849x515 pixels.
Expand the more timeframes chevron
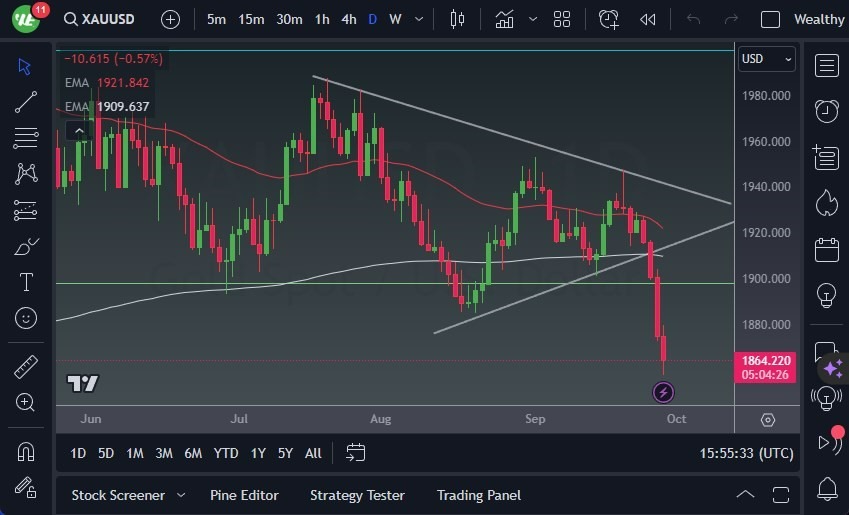click(416, 19)
